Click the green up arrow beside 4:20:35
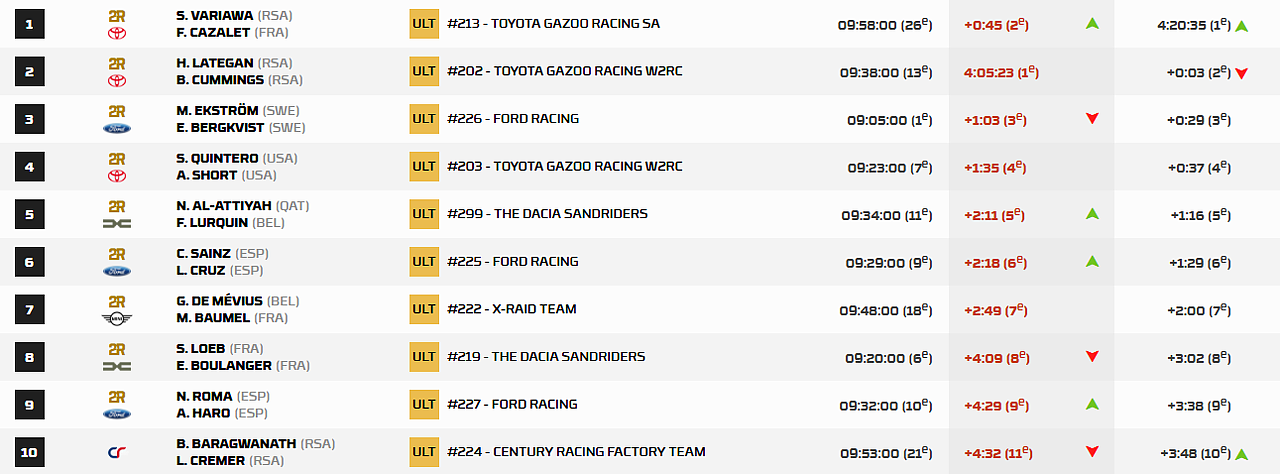Screen dimensions: 1280x474 point(1241,26)
